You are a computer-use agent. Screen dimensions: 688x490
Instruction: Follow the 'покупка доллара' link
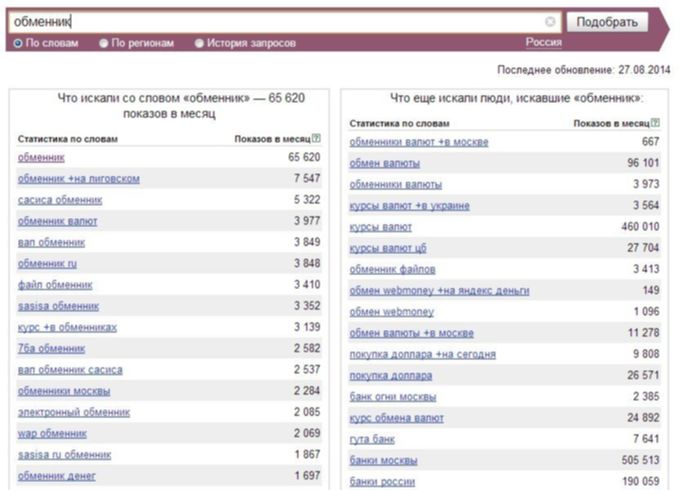[x=391, y=376]
